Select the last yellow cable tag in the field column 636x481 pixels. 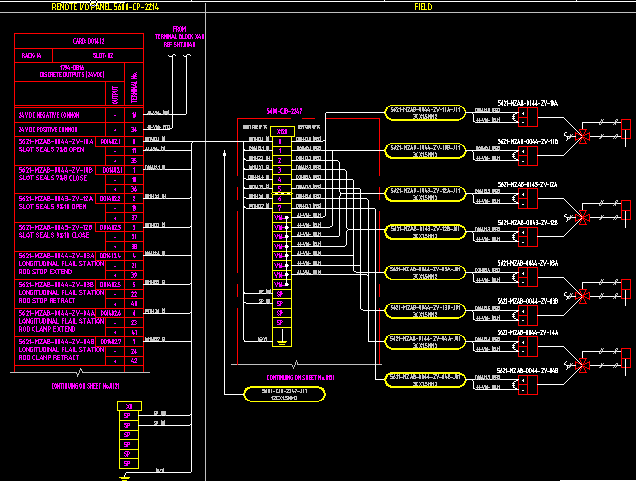[427, 376]
